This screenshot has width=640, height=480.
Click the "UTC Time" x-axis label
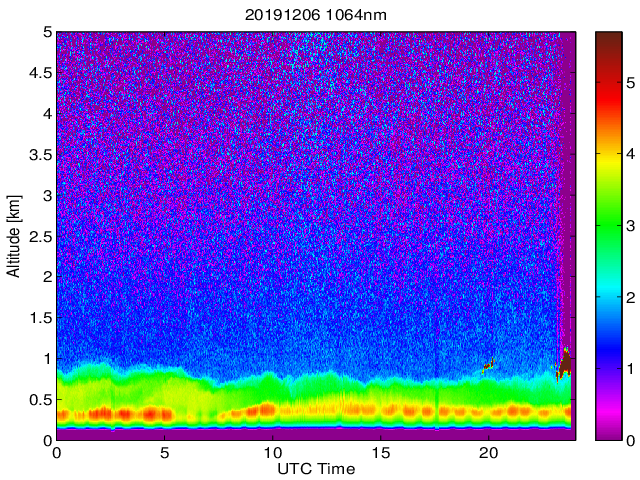[315, 469]
